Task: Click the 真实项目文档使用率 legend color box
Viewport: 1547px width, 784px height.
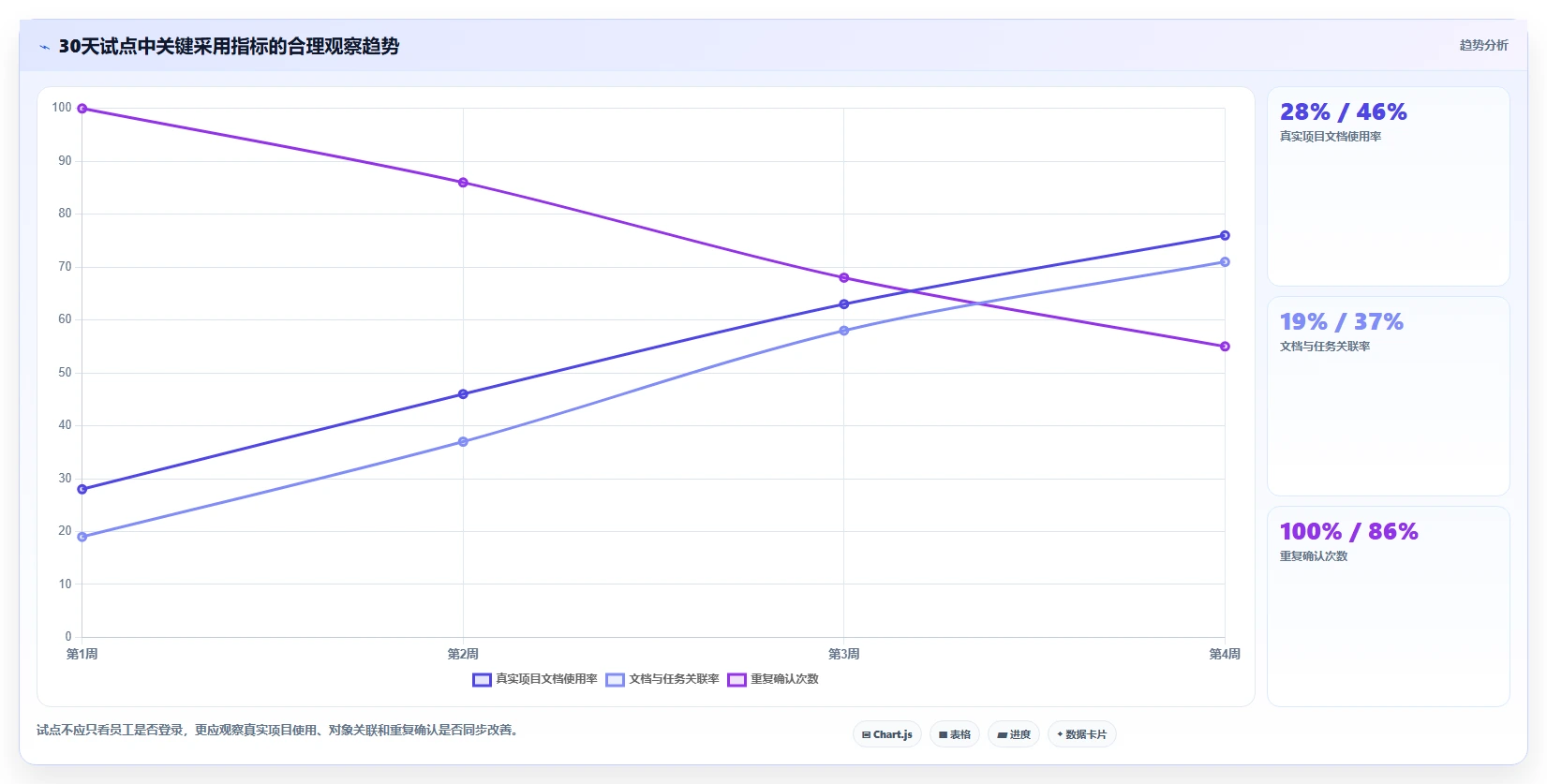Action: coord(483,680)
